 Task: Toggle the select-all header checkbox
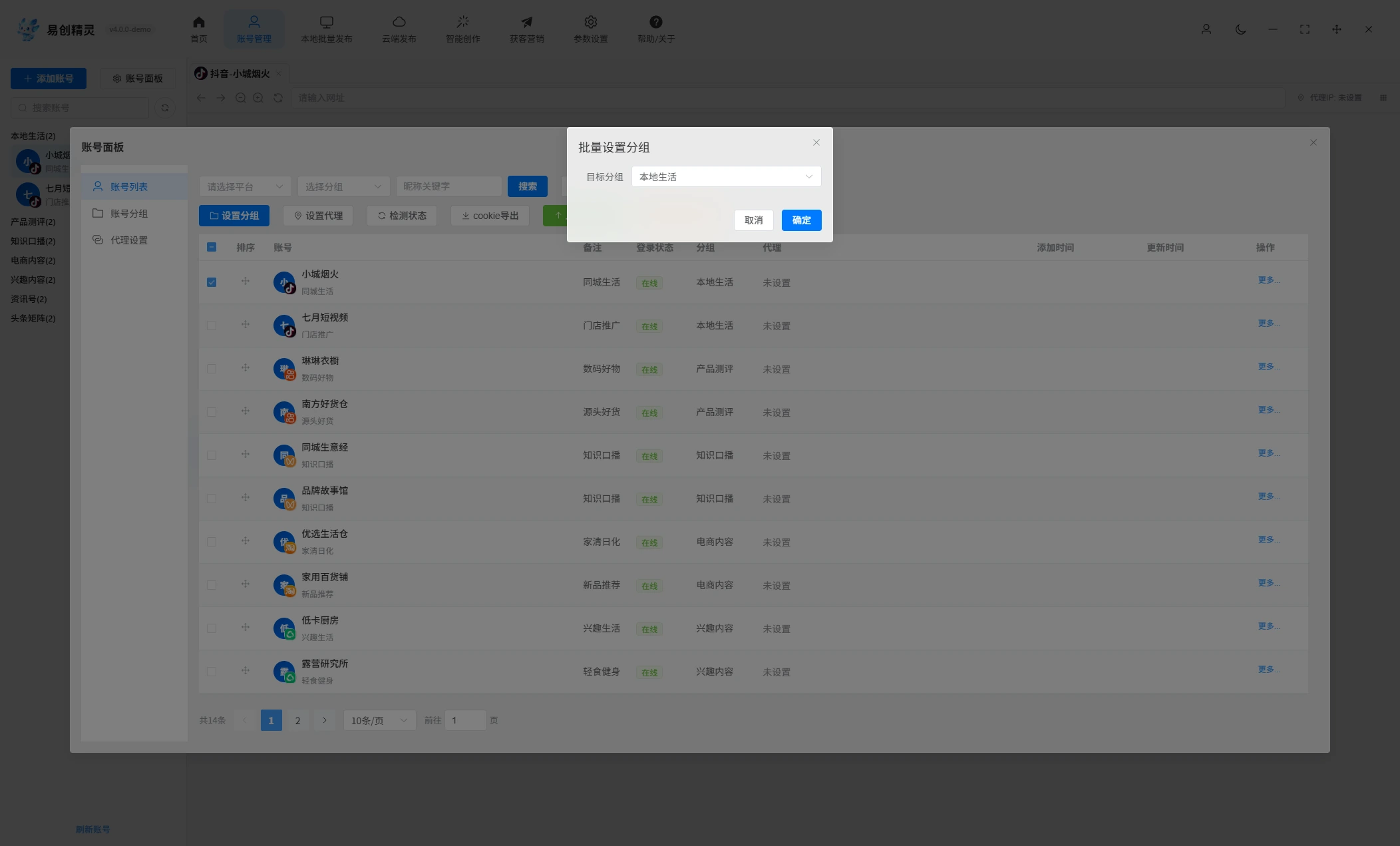(212, 247)
